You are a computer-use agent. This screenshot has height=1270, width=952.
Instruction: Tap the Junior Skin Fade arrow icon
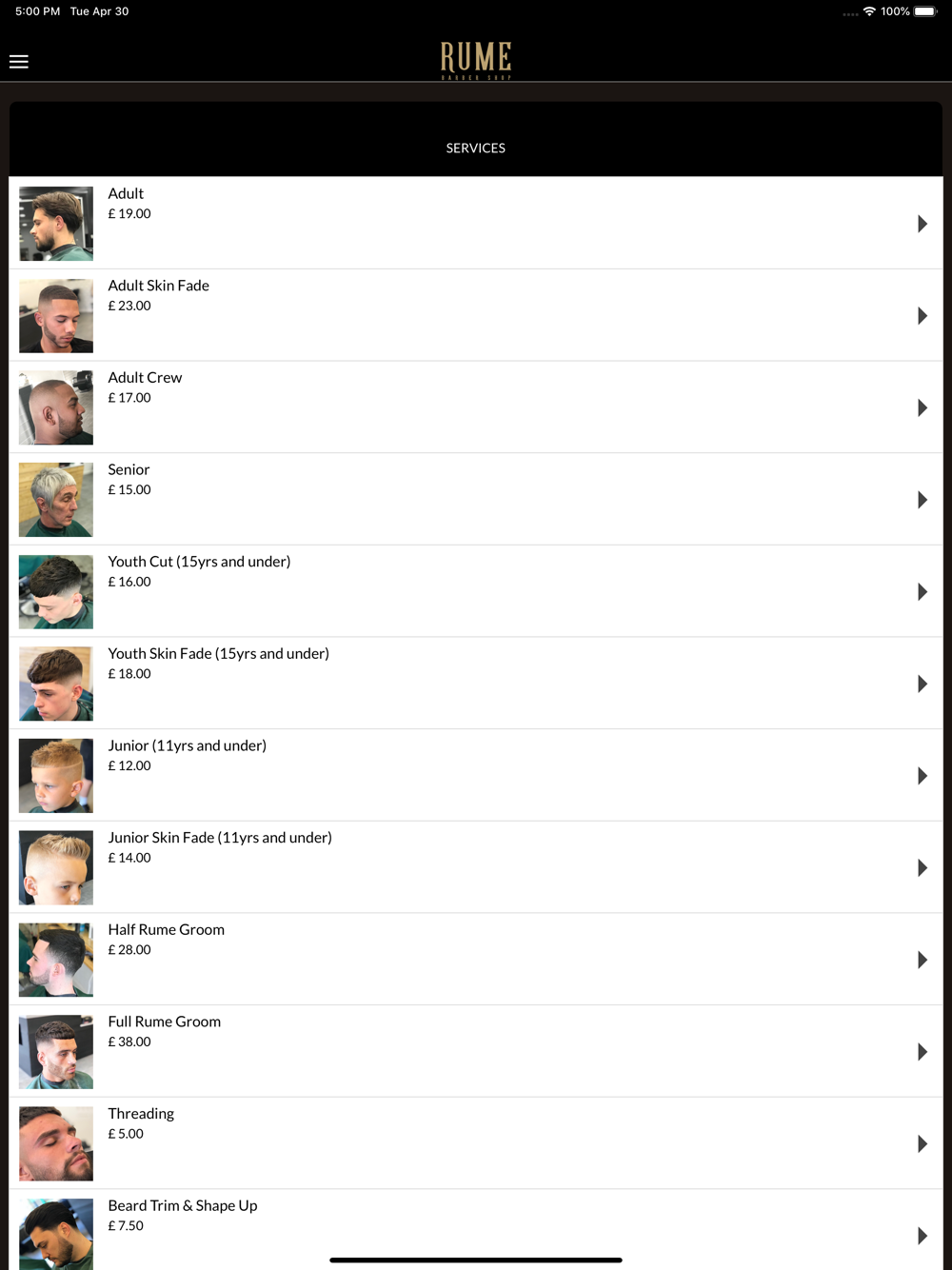point(922,867)
